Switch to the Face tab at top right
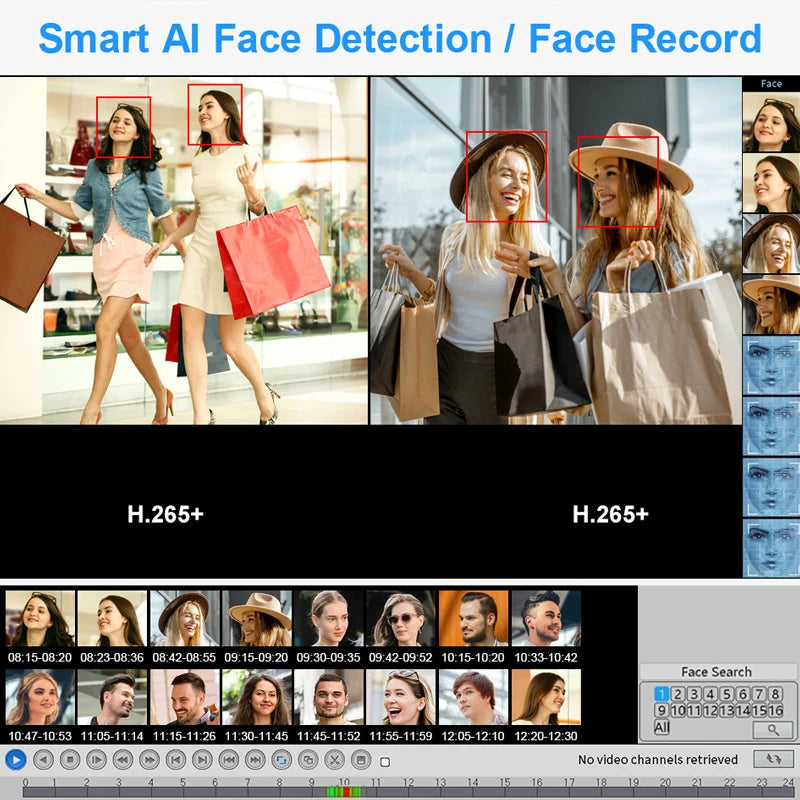800x800 pixels. click(x=770, y=84)
